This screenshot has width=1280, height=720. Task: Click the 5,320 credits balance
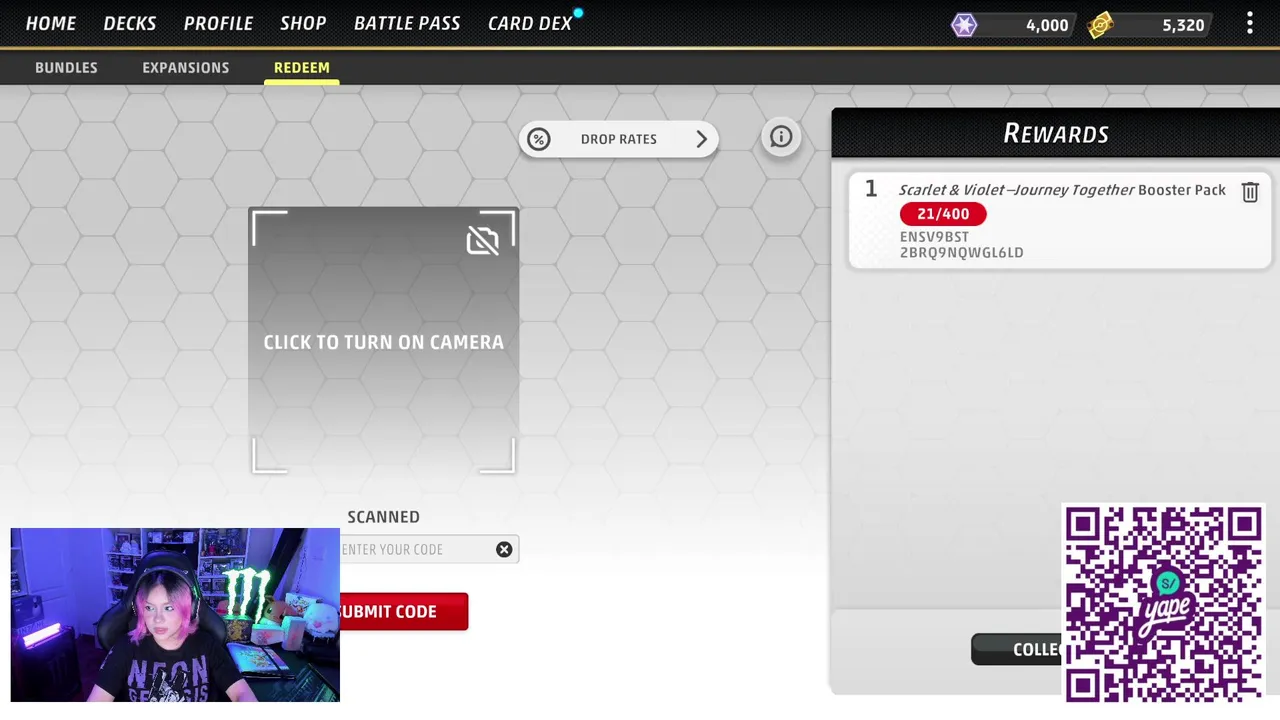click(x=1183, y=25)
